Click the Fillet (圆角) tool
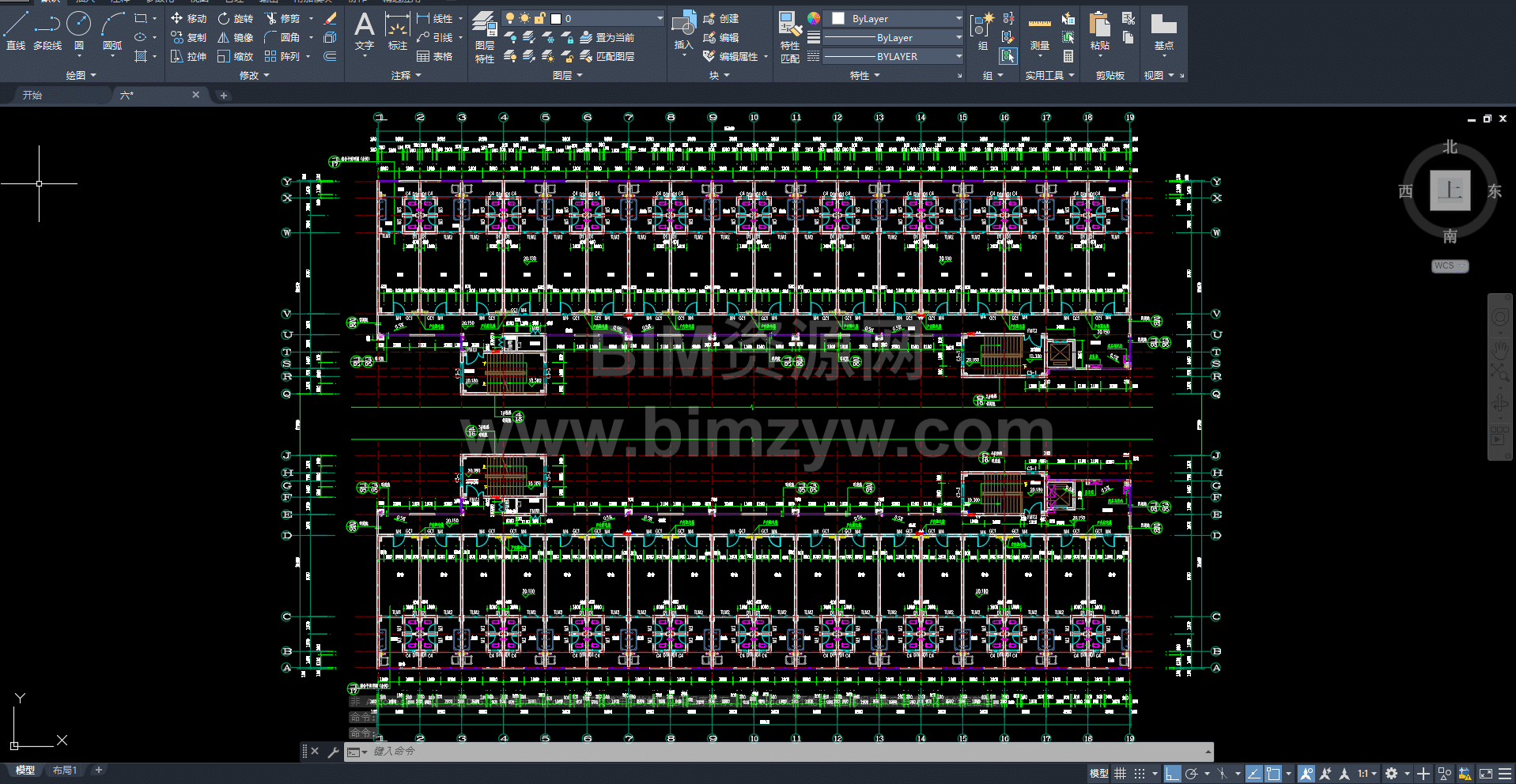Image resolution: width=1516 pixels, height=784 pixels. 283,37
